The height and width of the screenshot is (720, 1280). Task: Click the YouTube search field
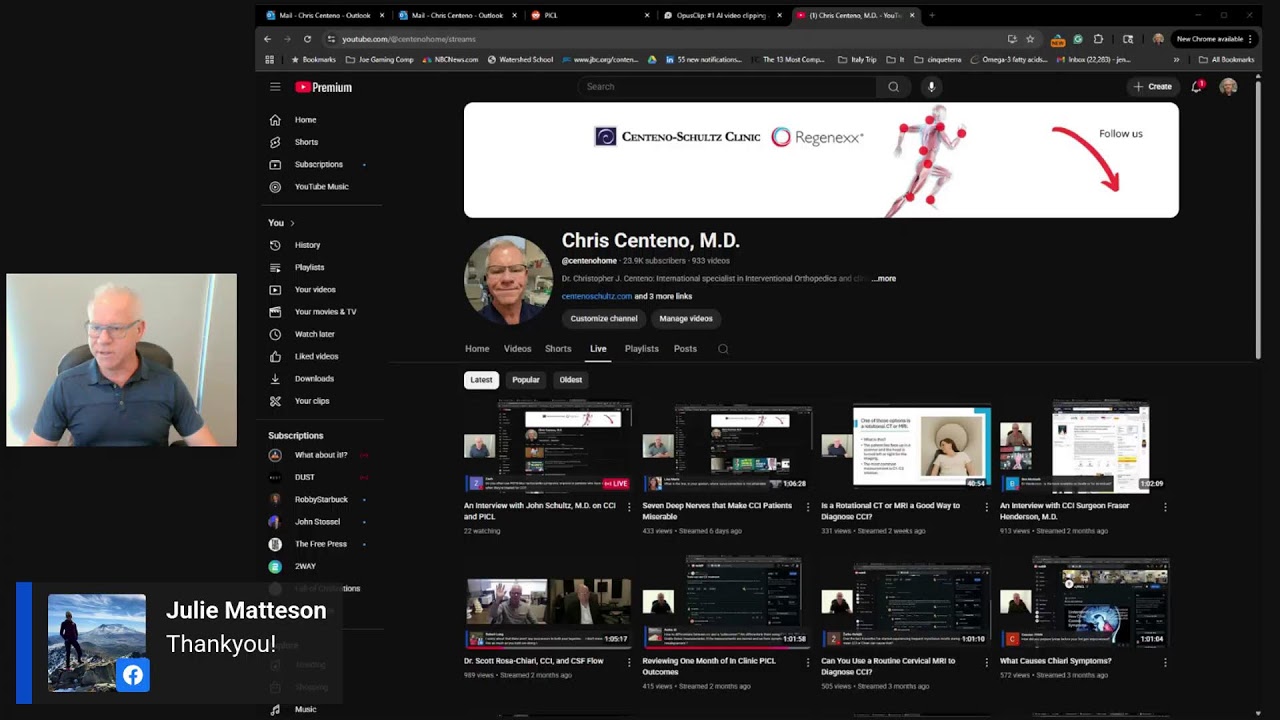[728, 87]
